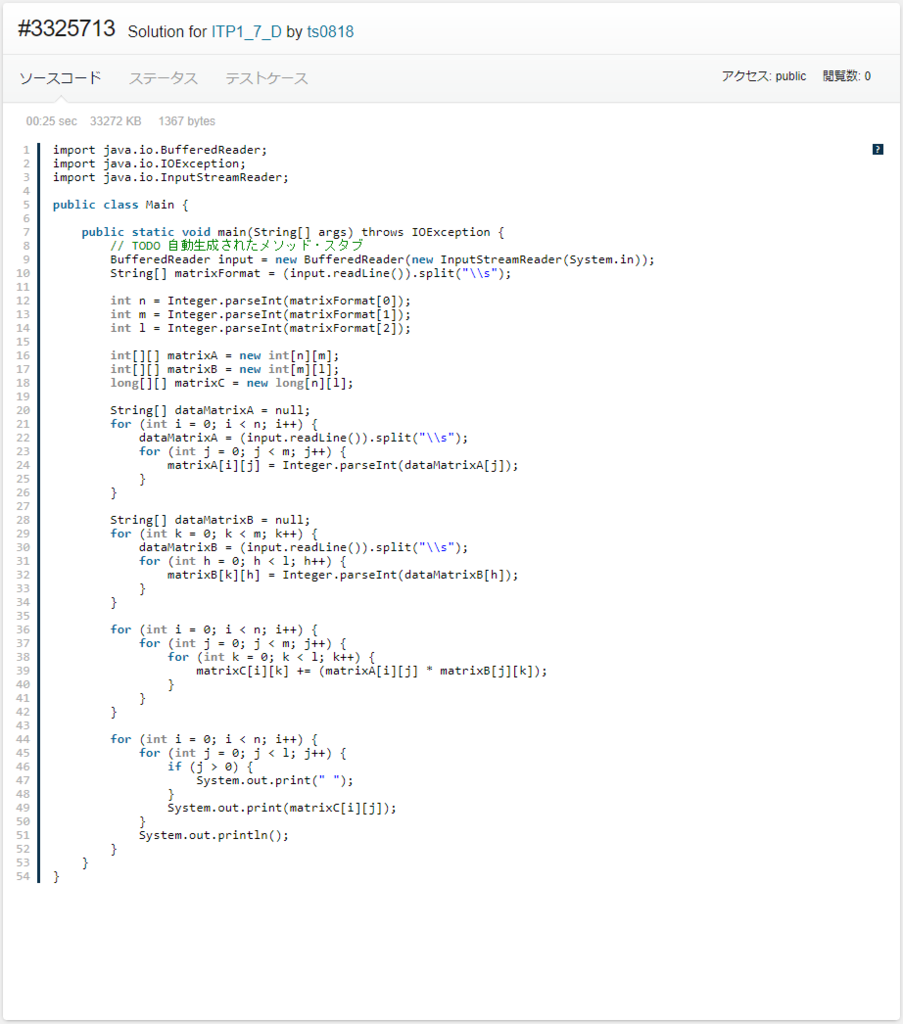Click the System.out.print(" ") line
The width and height of the screenshot is (903, 1024).
274,781
